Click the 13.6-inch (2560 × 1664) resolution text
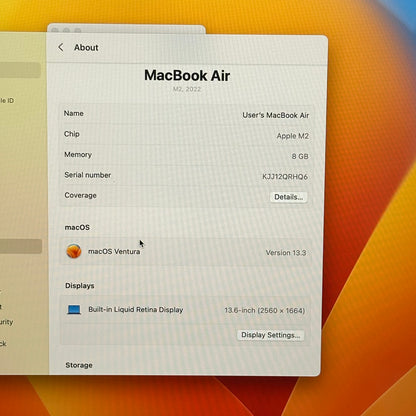The width and height of the screenshot is (416, 416). point(264,310)
